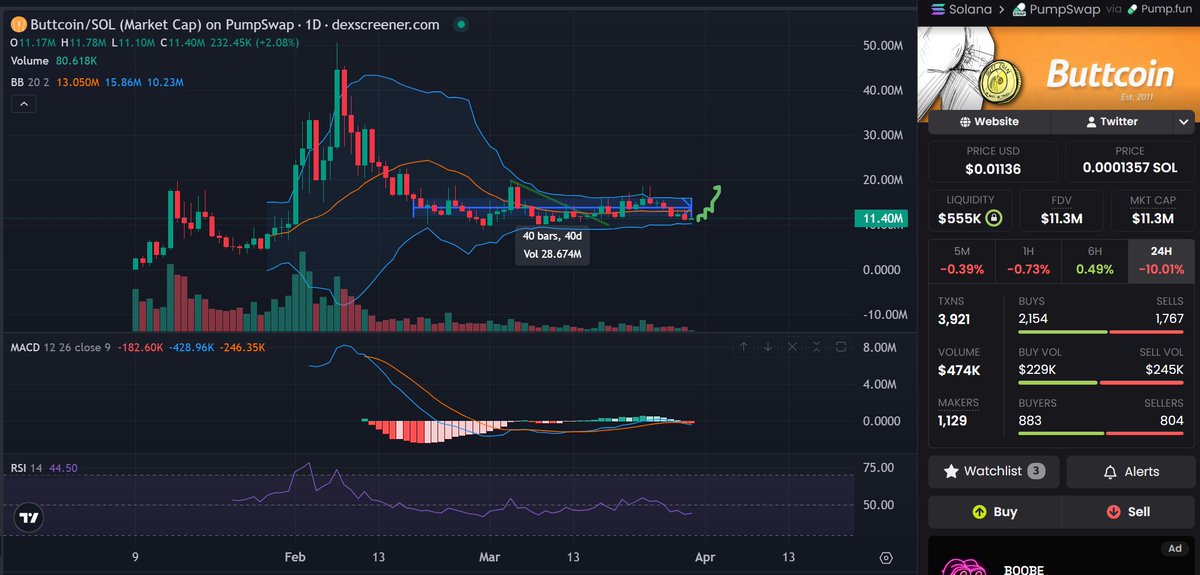1200x575 pixels.
Task: Delete the MACD pane
Action: 792,347
